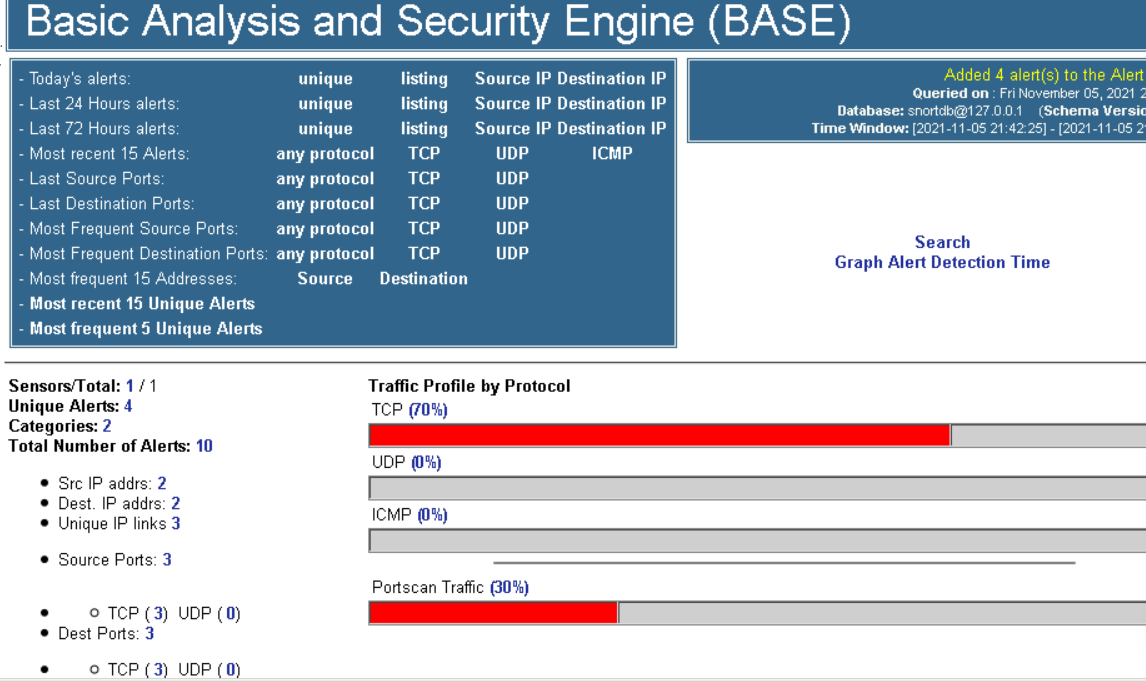View most frequent 15 Source addresses
This screenshot has height=682, width=1146.
pyautogui.click(x=325, y=279)
